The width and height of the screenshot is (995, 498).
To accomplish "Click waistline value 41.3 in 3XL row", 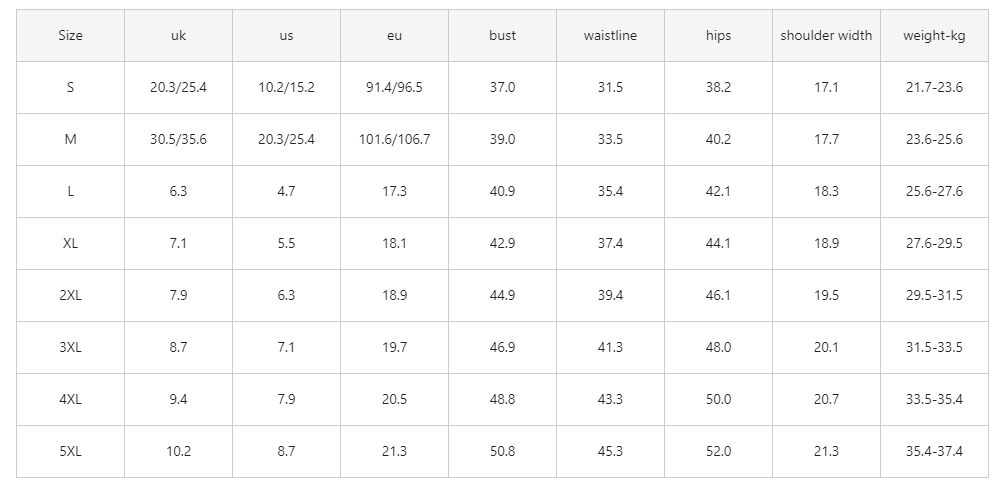I will coord(610,348).
